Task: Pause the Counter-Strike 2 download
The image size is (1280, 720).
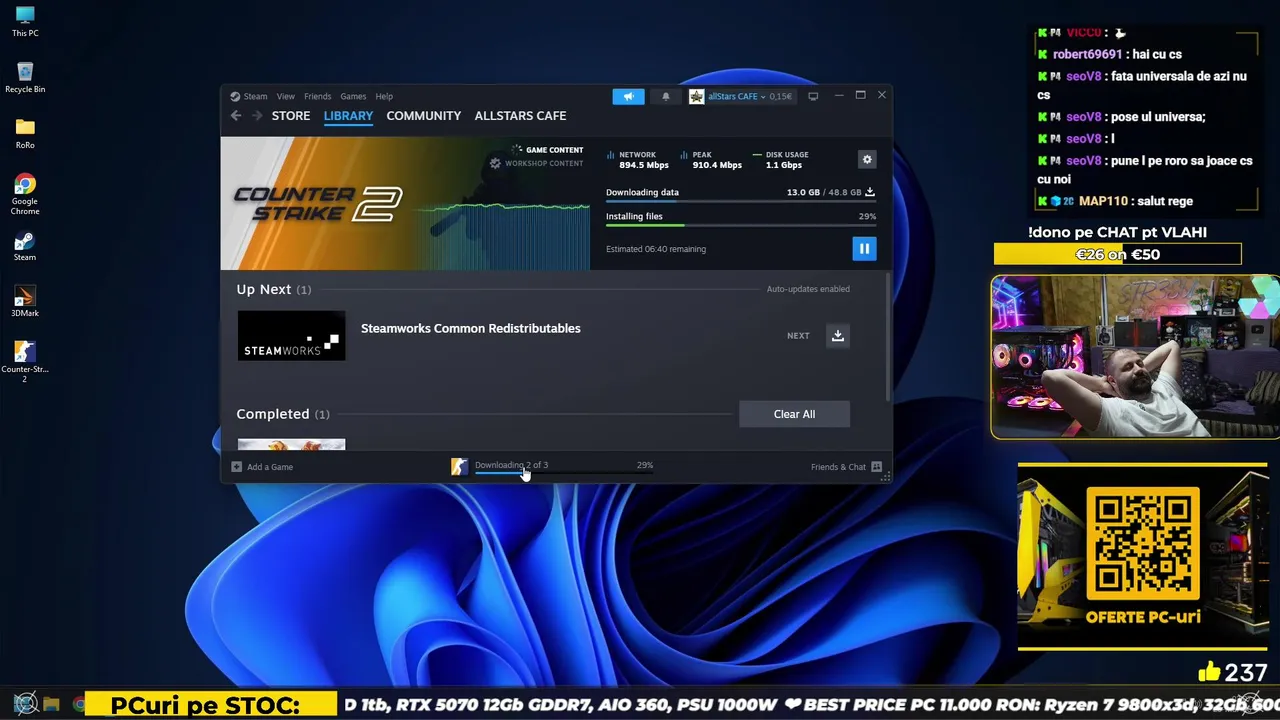Action: tap(864, 248)
